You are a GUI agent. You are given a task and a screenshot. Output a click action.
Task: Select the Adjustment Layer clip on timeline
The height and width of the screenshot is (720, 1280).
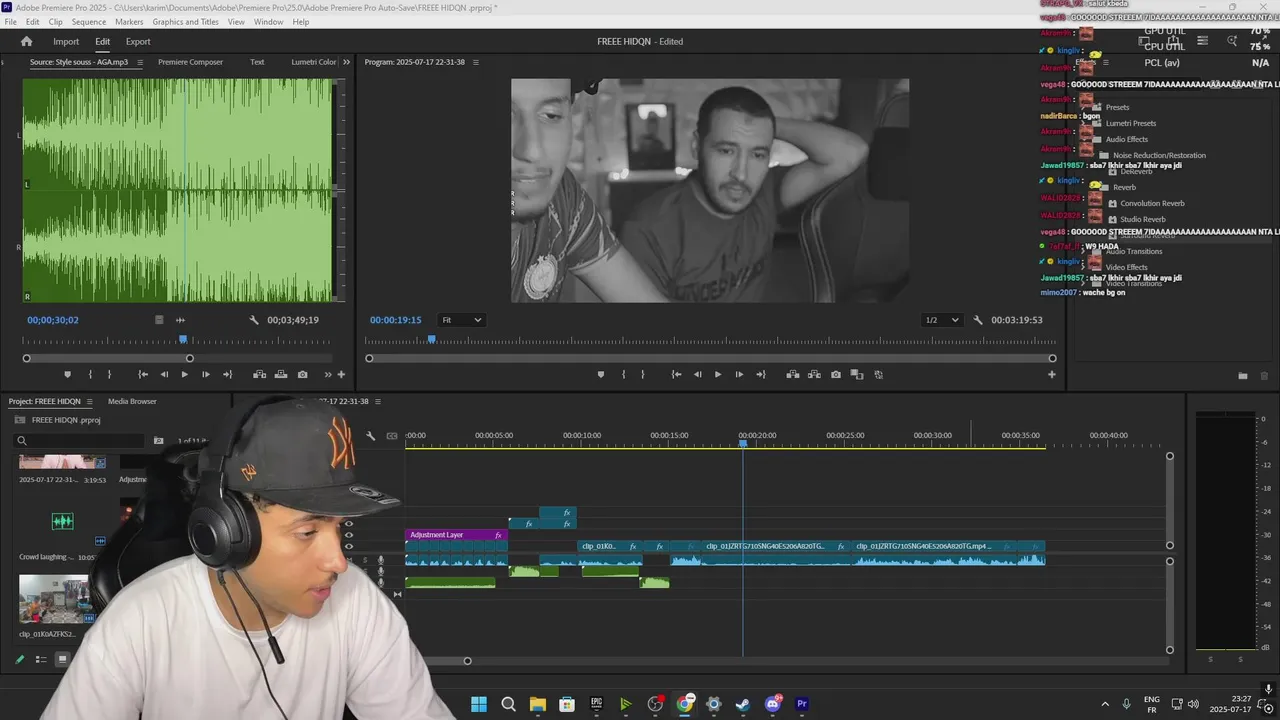[x=456, y=535]
